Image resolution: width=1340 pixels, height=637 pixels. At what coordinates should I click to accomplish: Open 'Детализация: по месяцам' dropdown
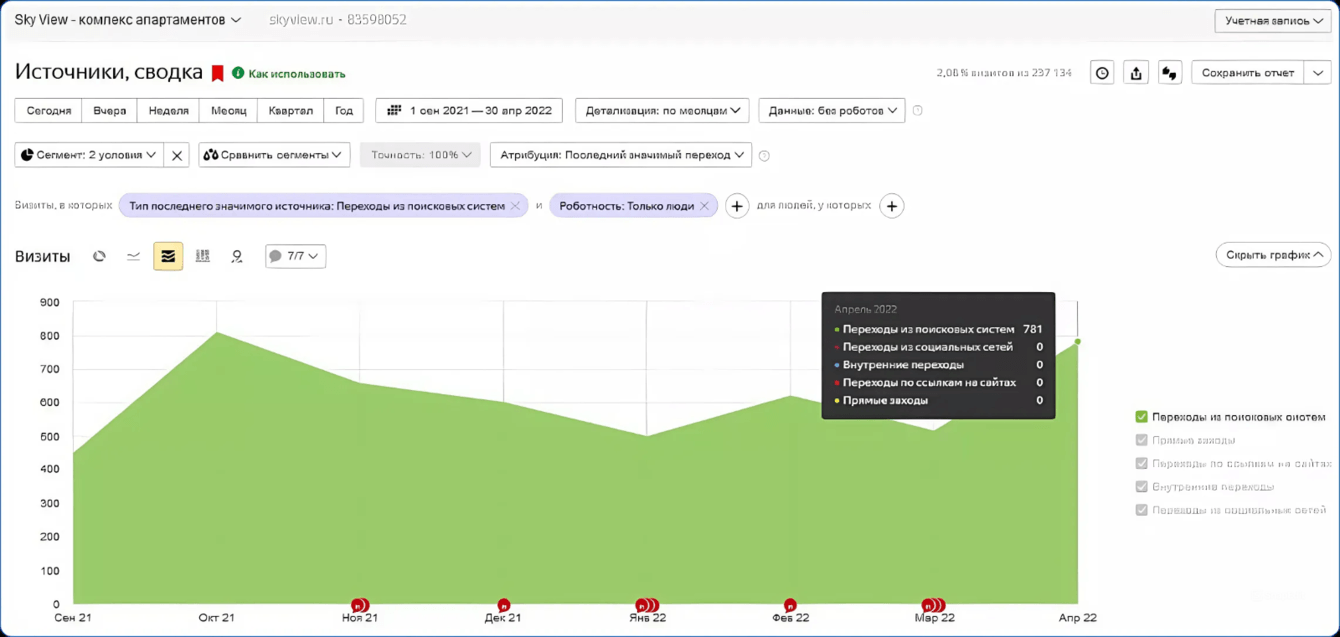662,110
